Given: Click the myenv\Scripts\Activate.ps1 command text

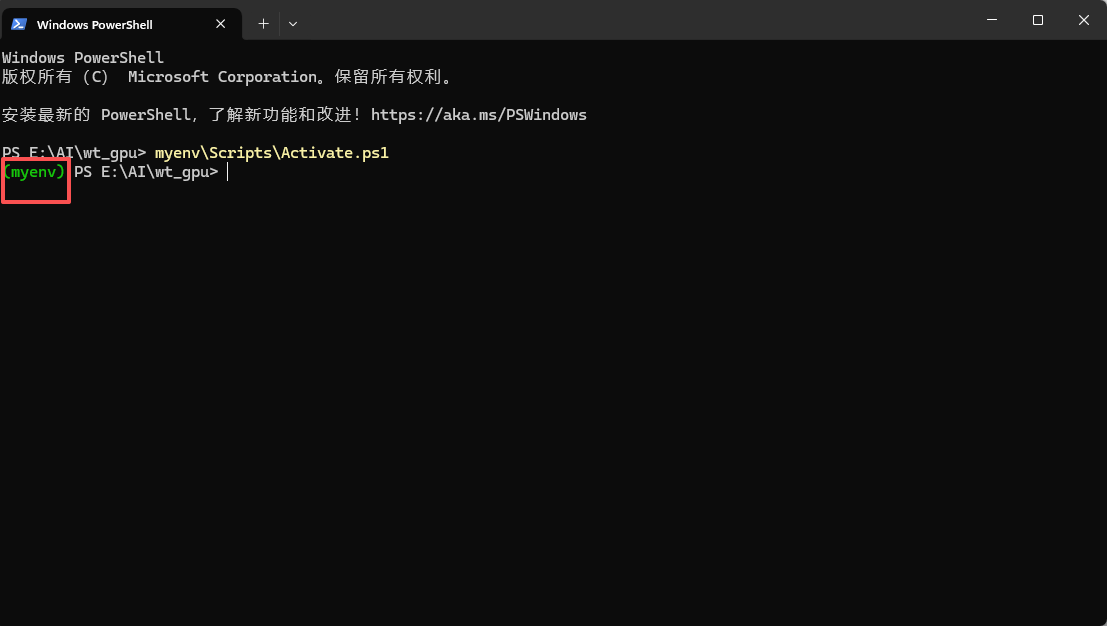Looking at the screenshot, I should tap(272, 153).
